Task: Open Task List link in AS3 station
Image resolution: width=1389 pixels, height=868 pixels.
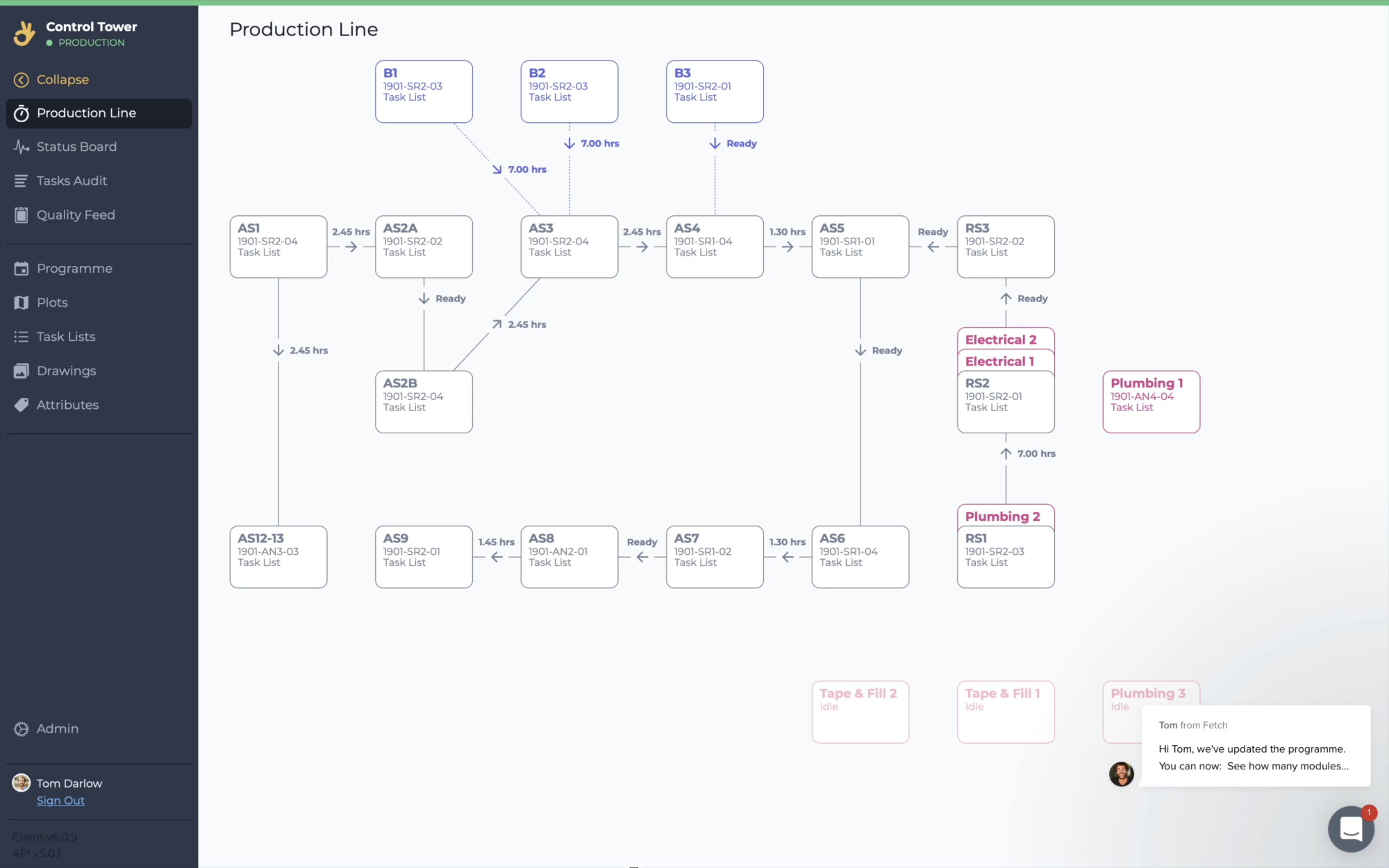Action: (x=549, y=253)
